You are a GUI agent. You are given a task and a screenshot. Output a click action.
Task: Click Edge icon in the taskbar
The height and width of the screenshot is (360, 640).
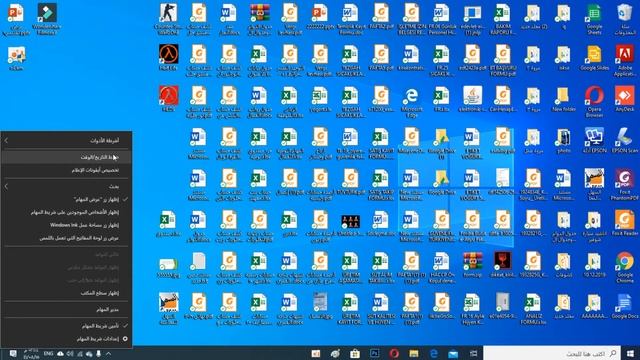tap(433, 353)
